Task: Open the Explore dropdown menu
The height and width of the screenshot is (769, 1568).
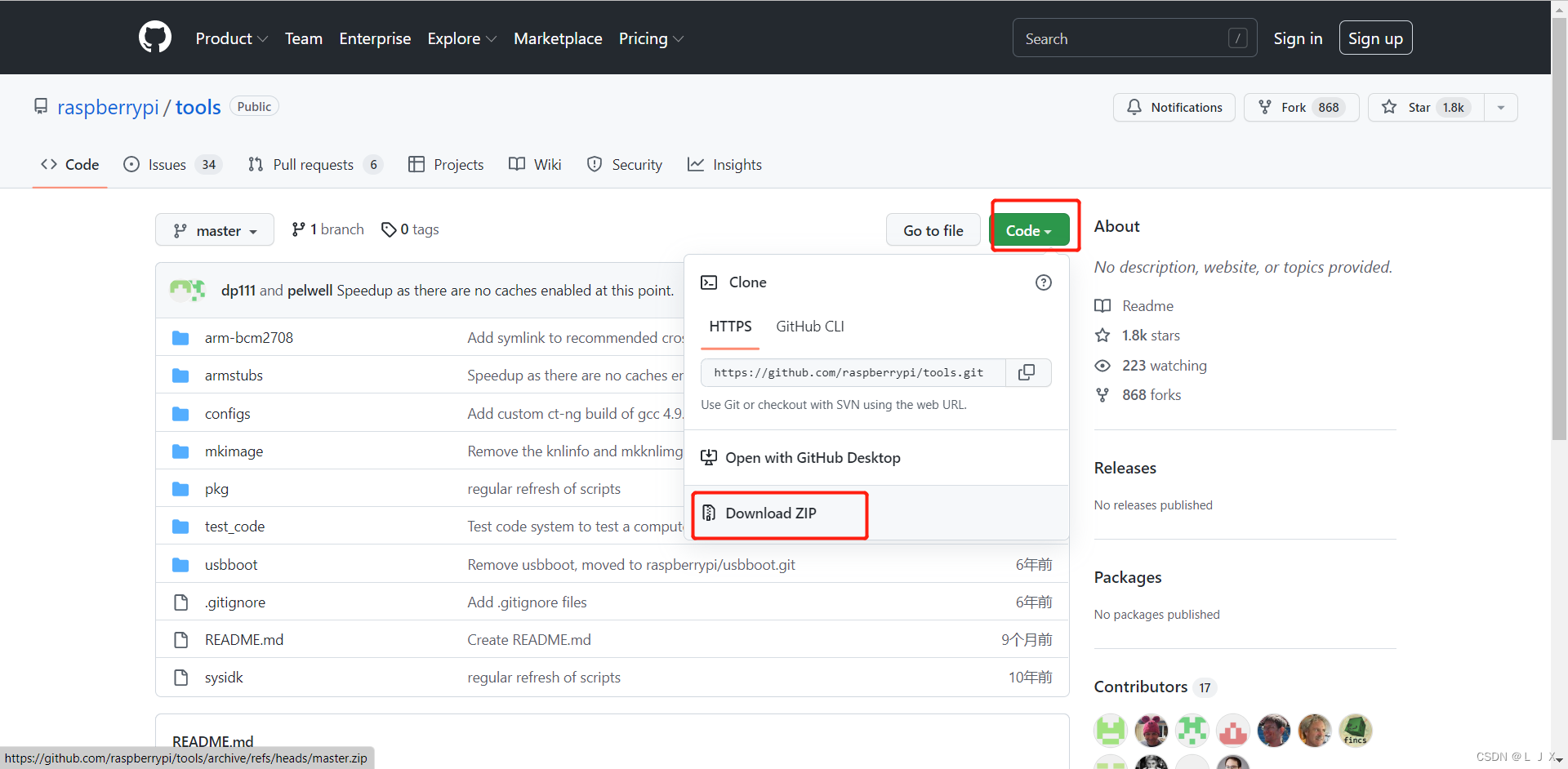Action: click(462, 38)
